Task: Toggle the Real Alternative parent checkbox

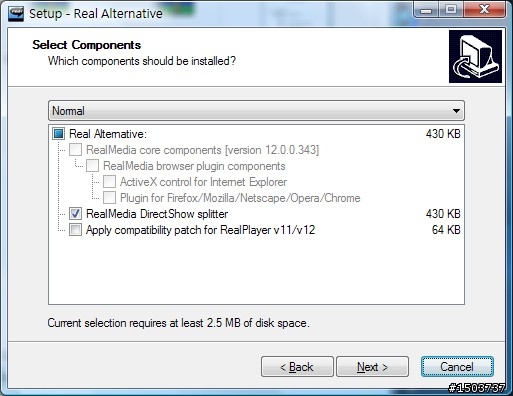Action: pyautogui.click(x=59, y=134)
